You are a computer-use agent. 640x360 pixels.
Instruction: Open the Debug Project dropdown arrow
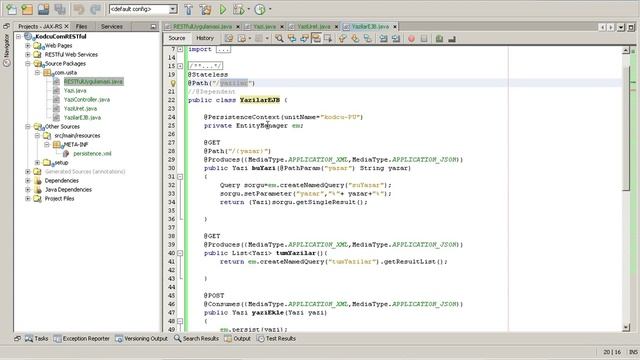click(249, 9)
